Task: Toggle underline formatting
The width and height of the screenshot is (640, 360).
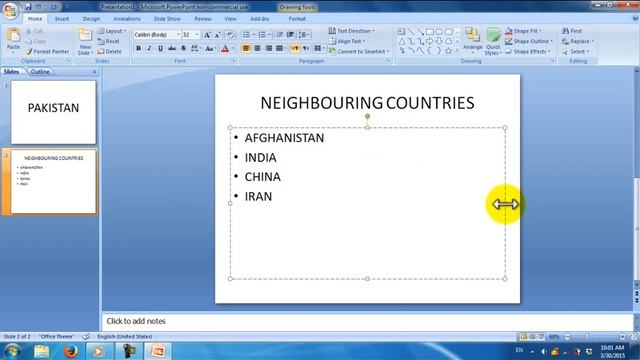Action: coord(160,49)
